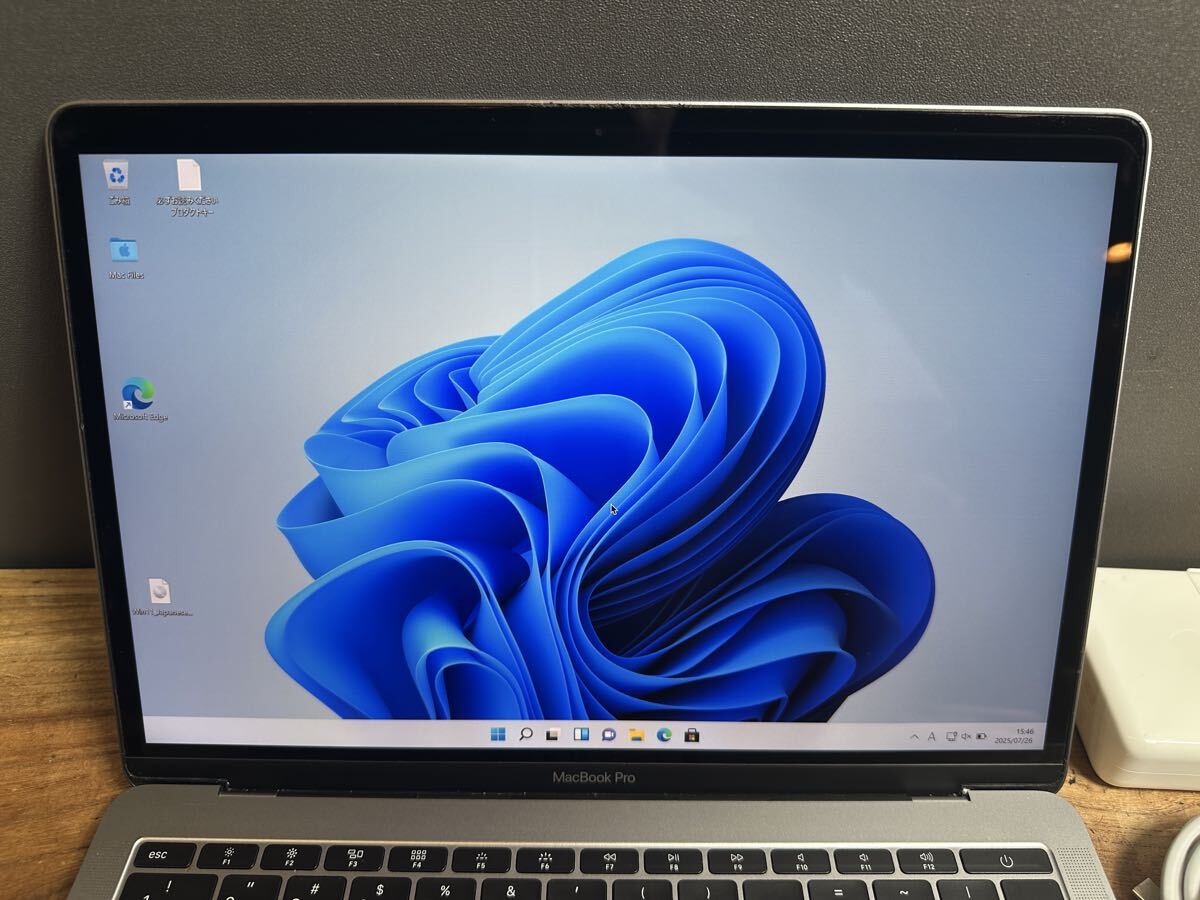The image size is (1200, 900).
Task: Expand the hidden system tray icons chevron
Action: pyautogui.click(x=914, y=737)
